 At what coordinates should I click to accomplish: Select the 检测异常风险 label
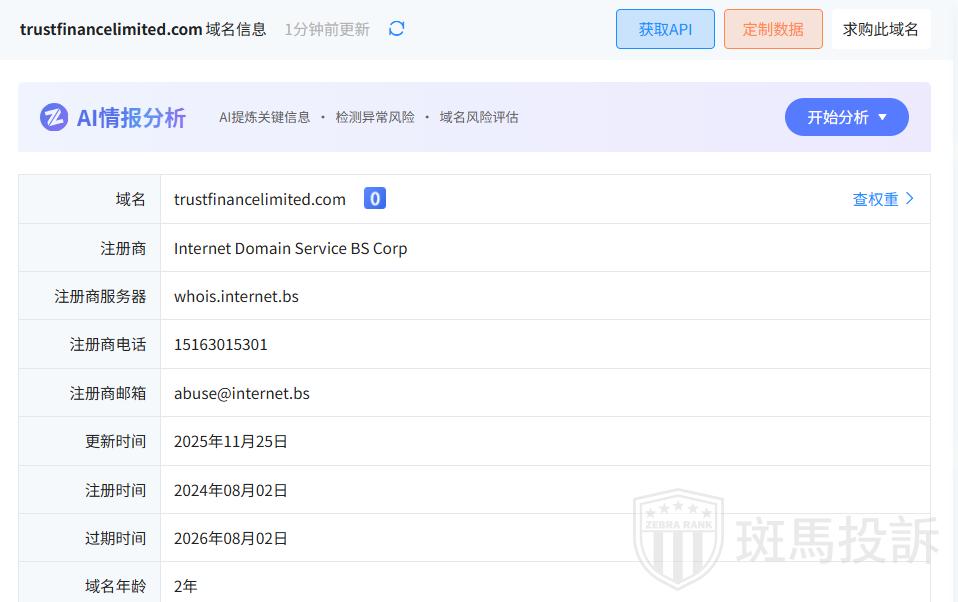click(x=375, y=117)
